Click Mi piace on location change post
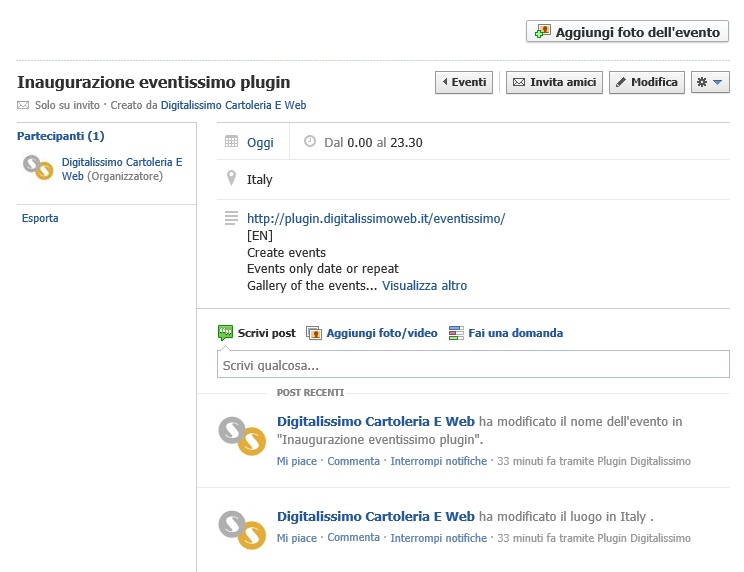This screenshot has width=744, height=572. [297, 538]
